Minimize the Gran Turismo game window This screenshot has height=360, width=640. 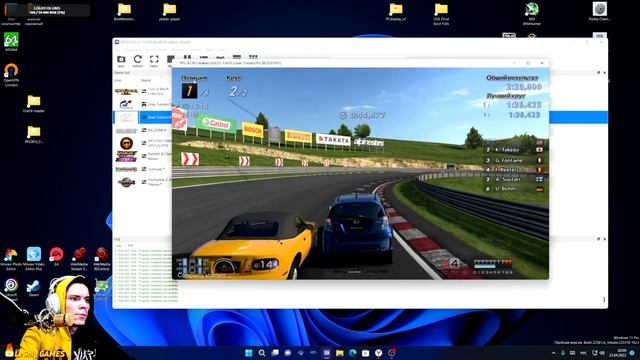pyautogui.click(x=514, y=63)
